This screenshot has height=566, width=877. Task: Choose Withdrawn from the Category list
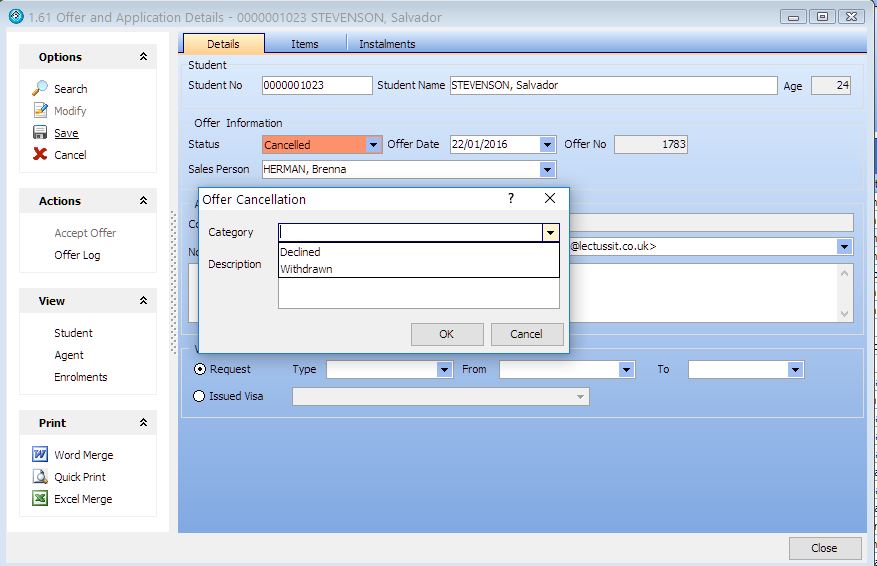(306, 269)
